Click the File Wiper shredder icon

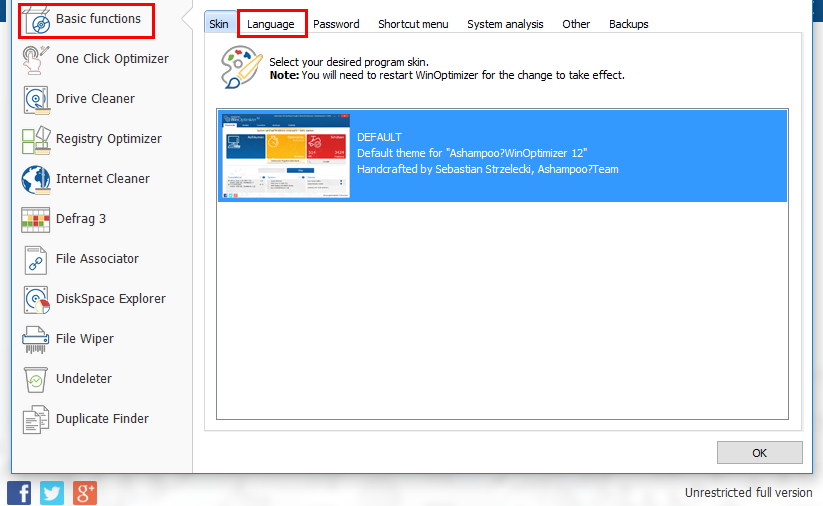36,340
